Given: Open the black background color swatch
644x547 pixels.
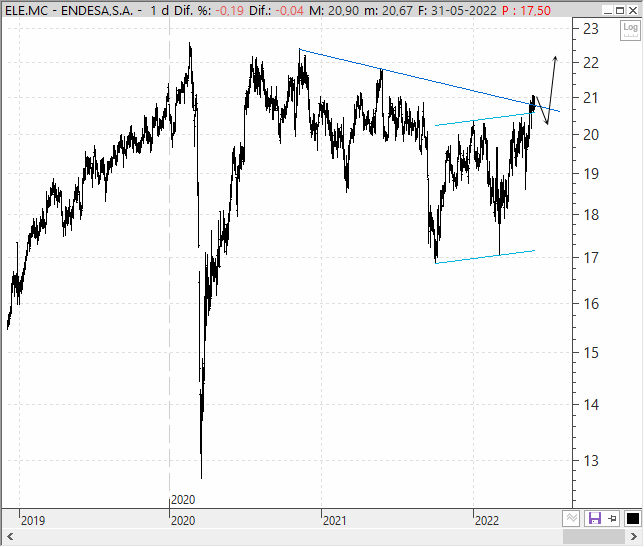Looking at the screenshot, I should (x=632, y=519).
